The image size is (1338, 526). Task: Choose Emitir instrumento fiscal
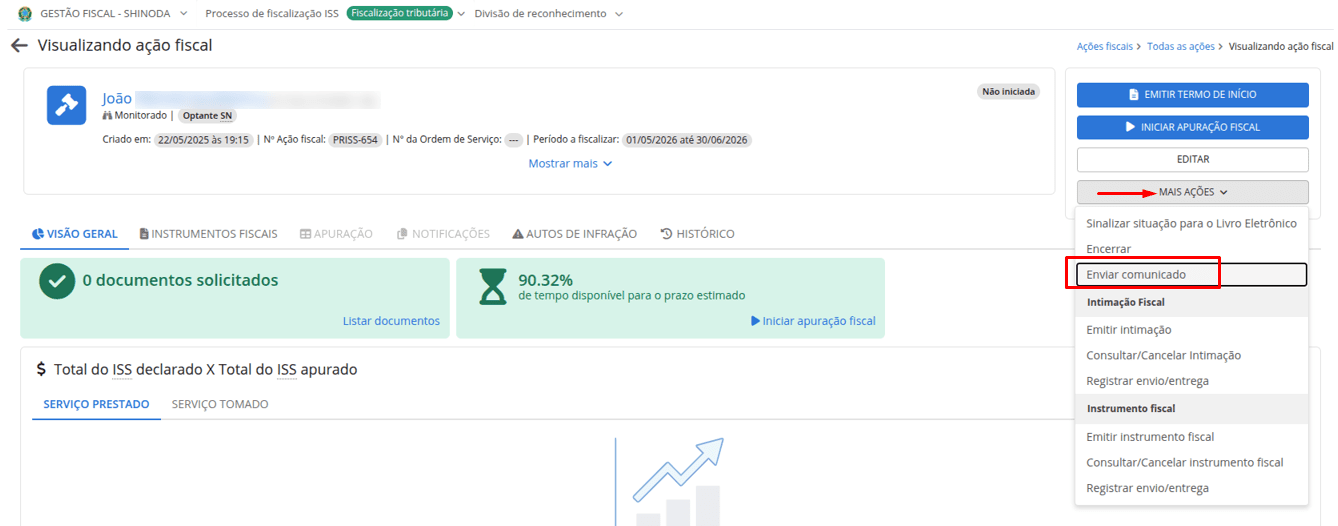(x=1191, y=437)
